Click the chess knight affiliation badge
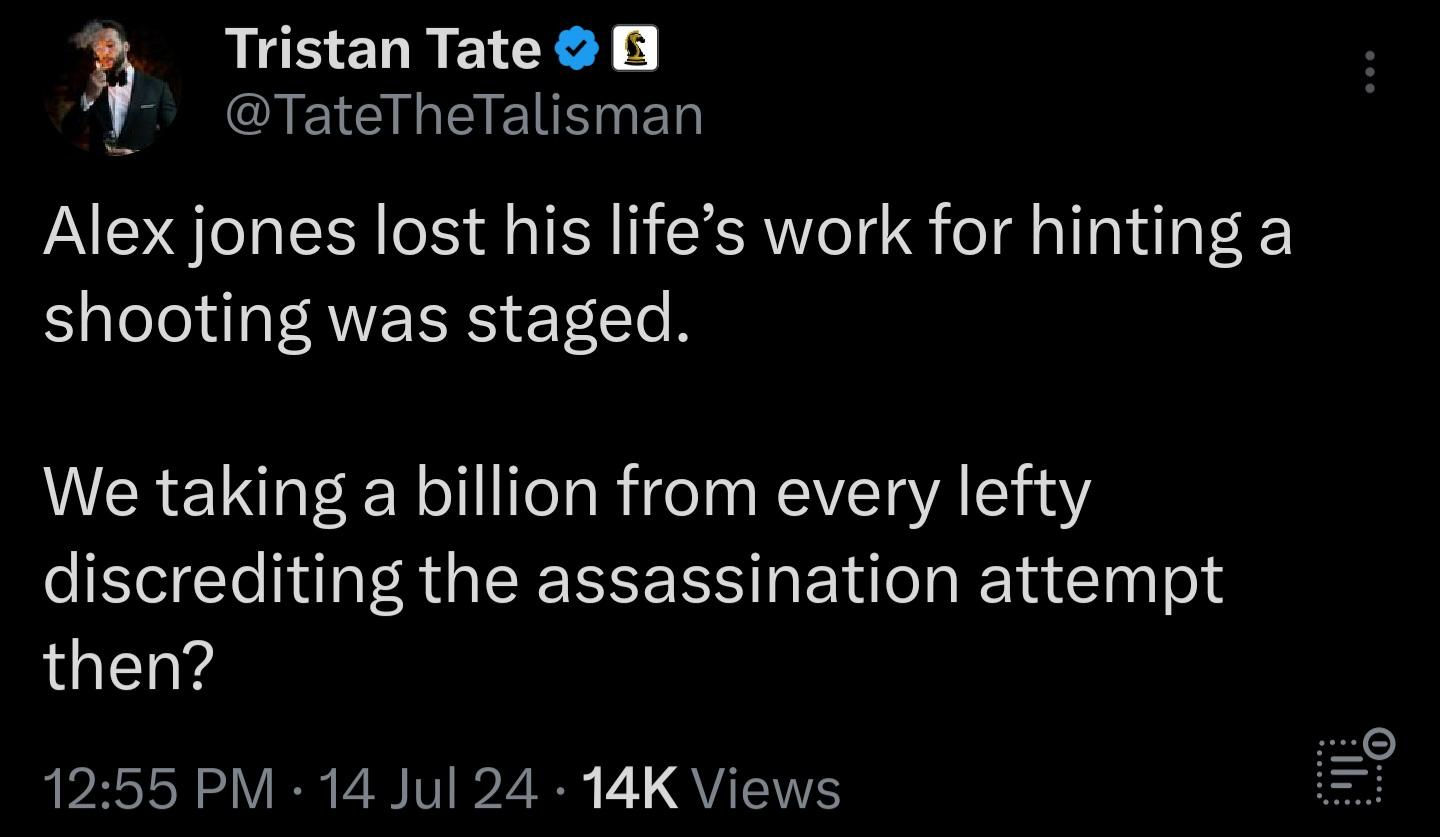1440x837 pixels. pos(633,50)
